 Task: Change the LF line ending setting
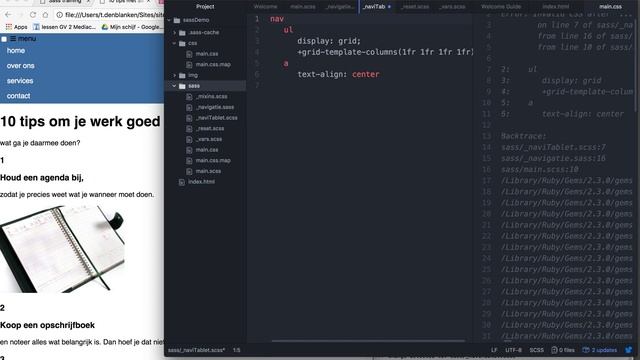pos(494,350)
